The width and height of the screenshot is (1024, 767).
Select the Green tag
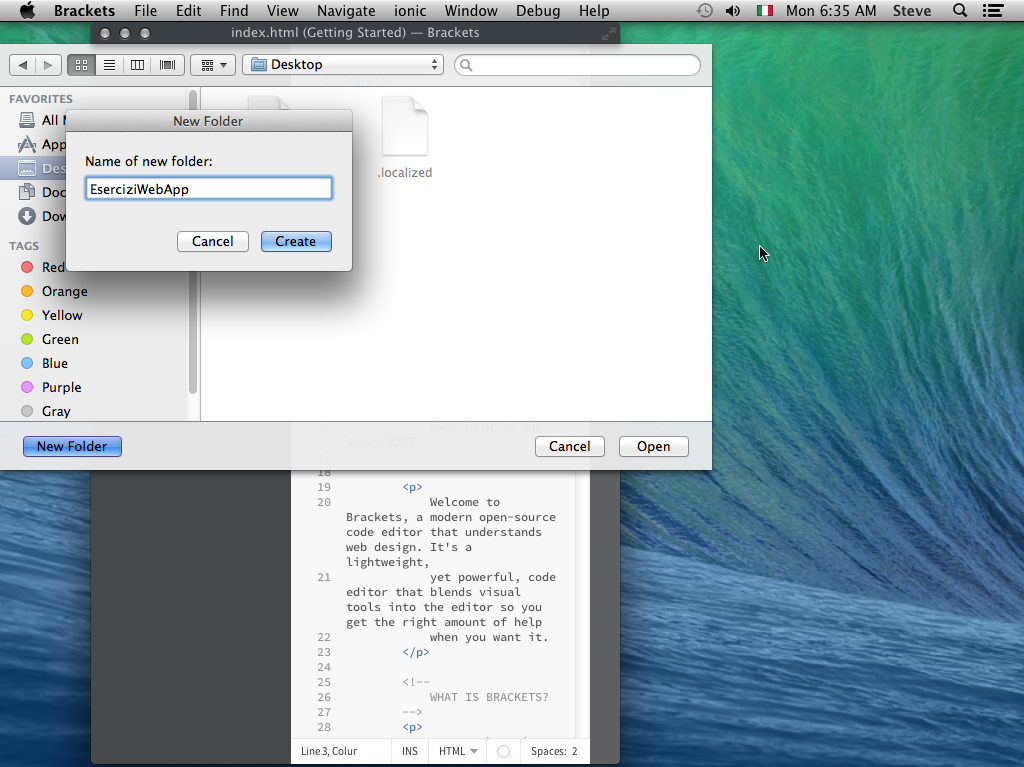(x=50, y=340)
